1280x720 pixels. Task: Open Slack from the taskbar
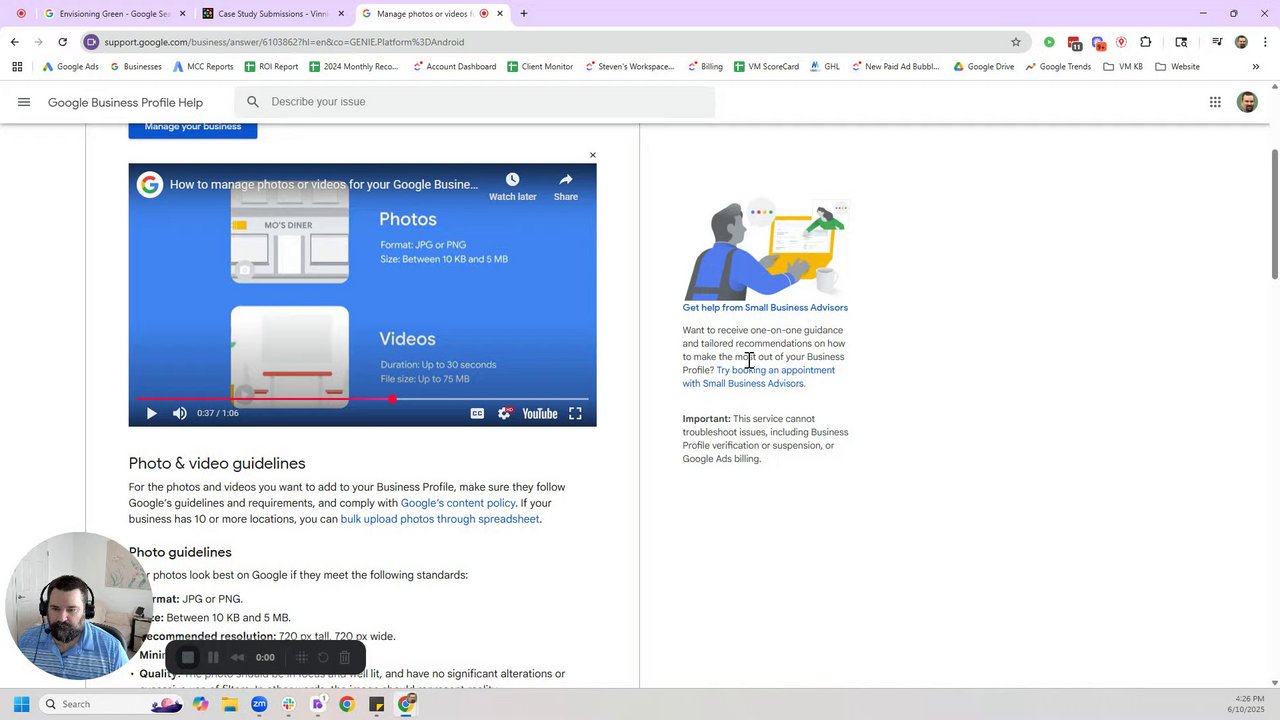click(289, 704)
